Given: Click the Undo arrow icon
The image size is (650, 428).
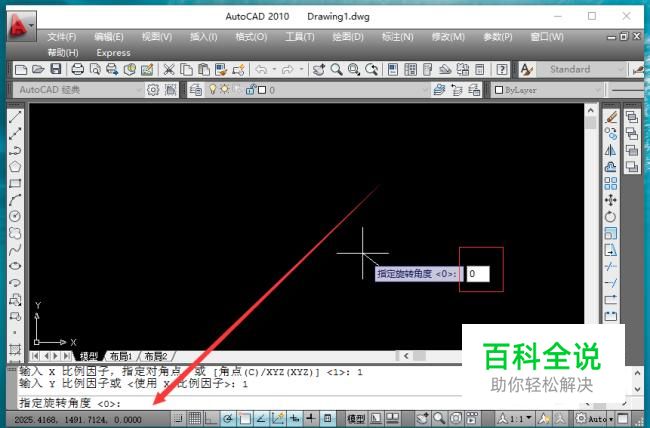Looking at the screenshot, I should [261, 69].
